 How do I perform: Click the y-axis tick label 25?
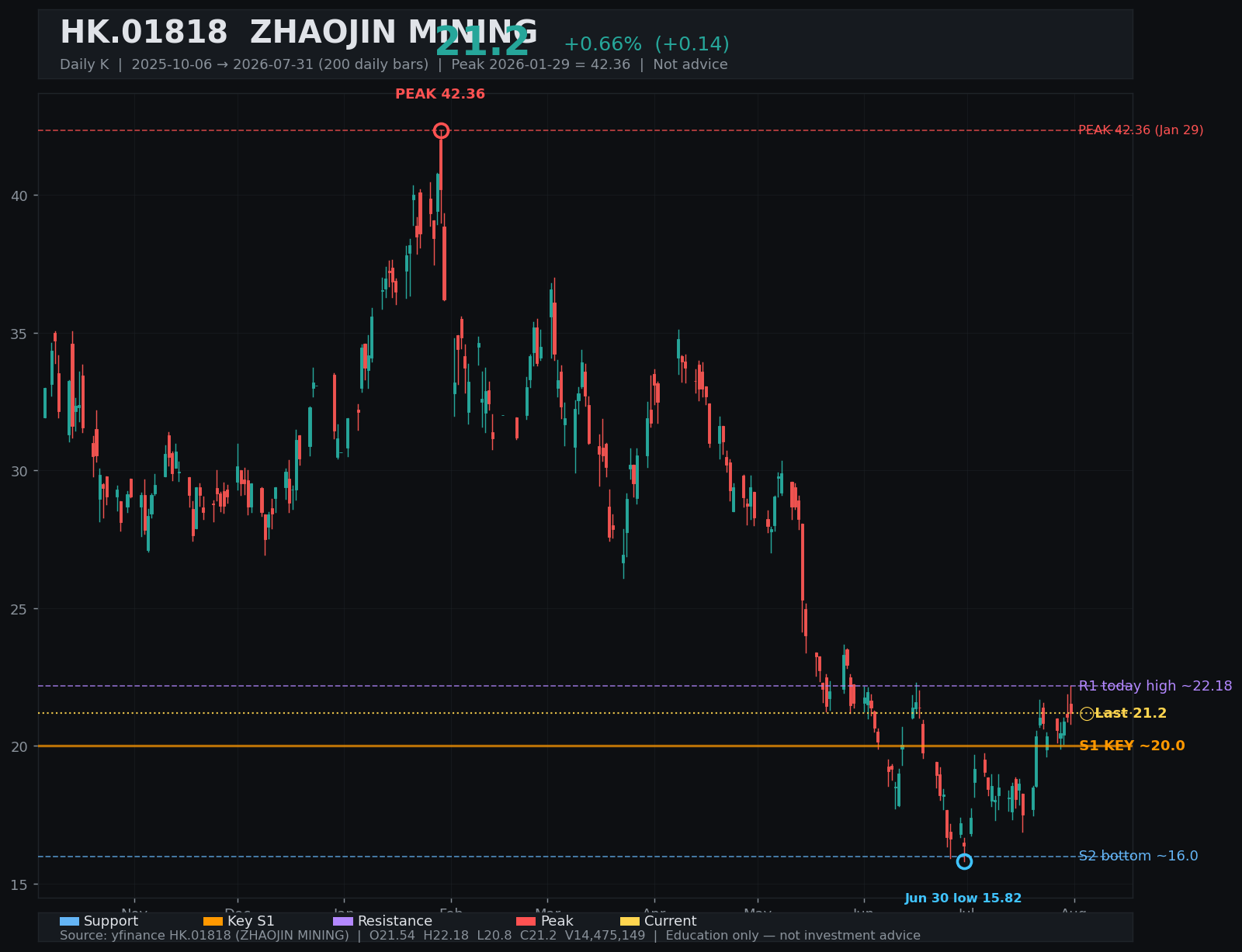(19, 609)
